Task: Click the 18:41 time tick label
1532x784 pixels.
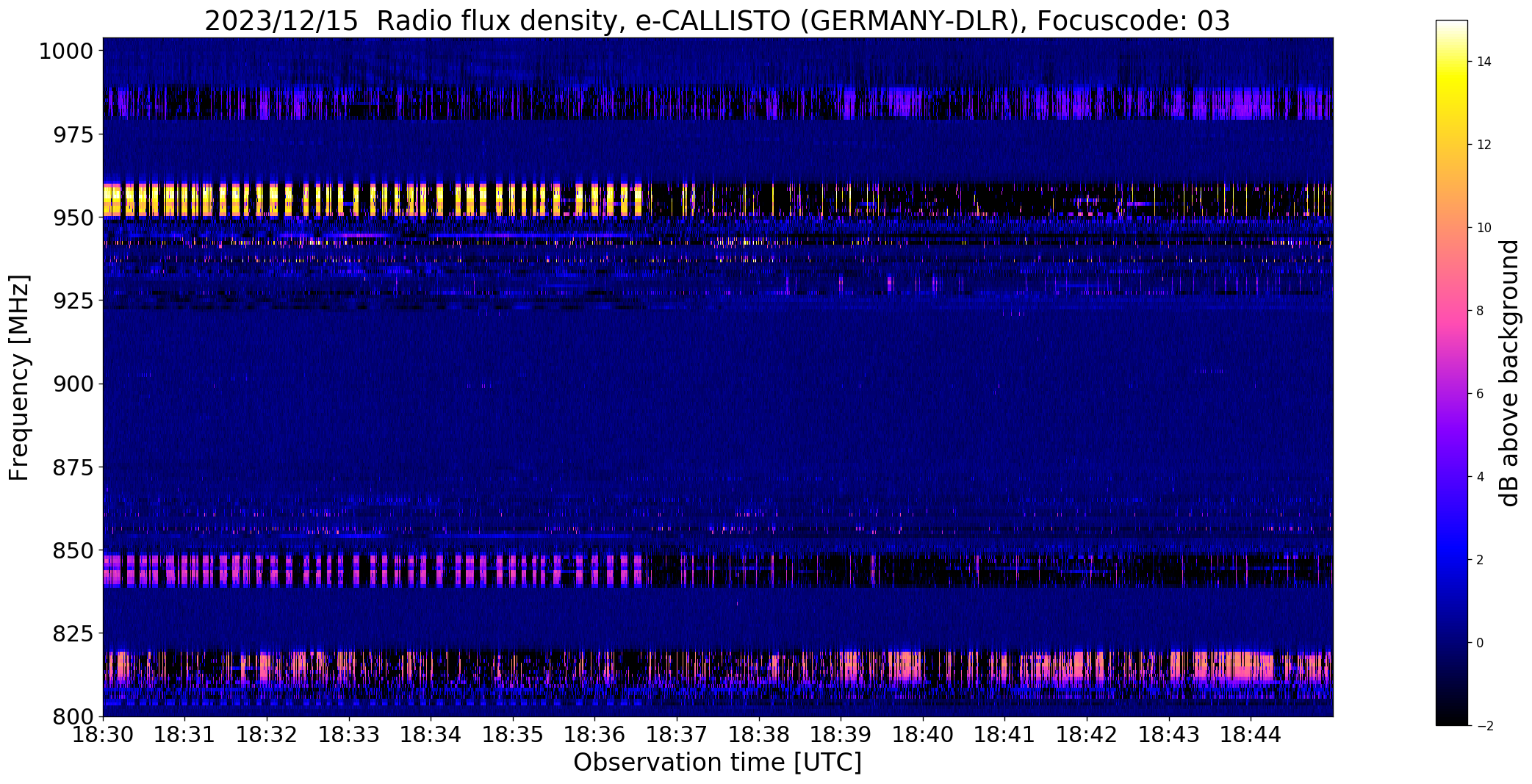Action: tap(1005, 735)
